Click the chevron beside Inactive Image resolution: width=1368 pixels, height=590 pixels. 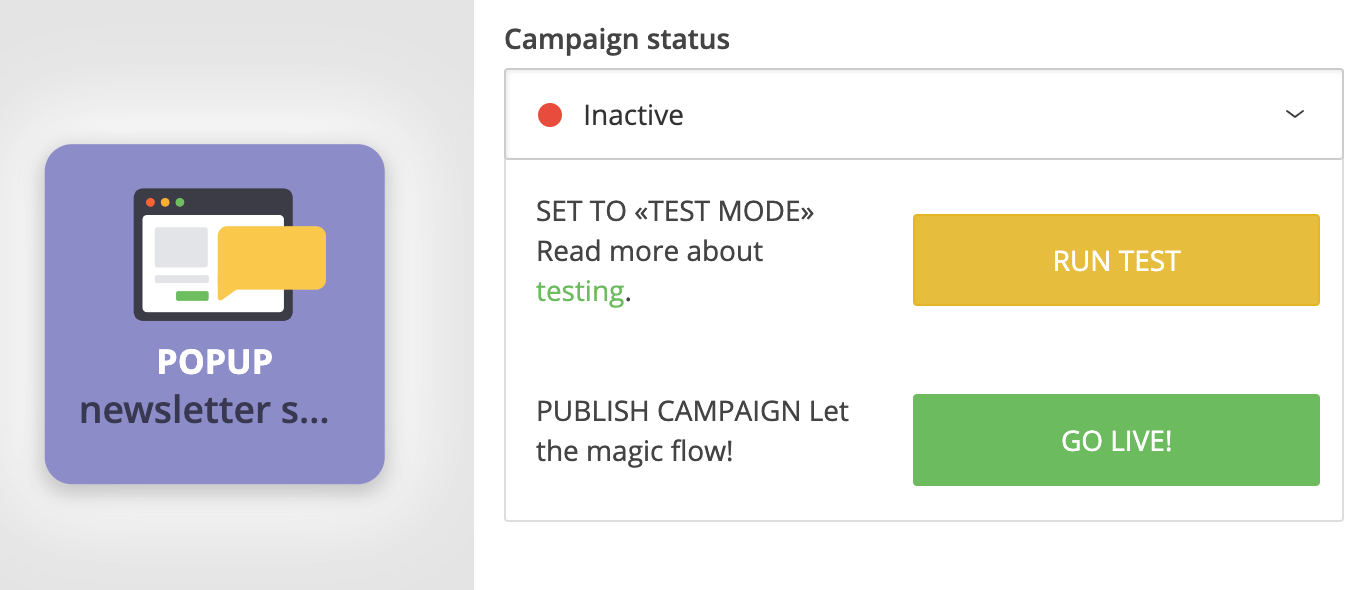pyautogui.click(x=1295, y=114)
